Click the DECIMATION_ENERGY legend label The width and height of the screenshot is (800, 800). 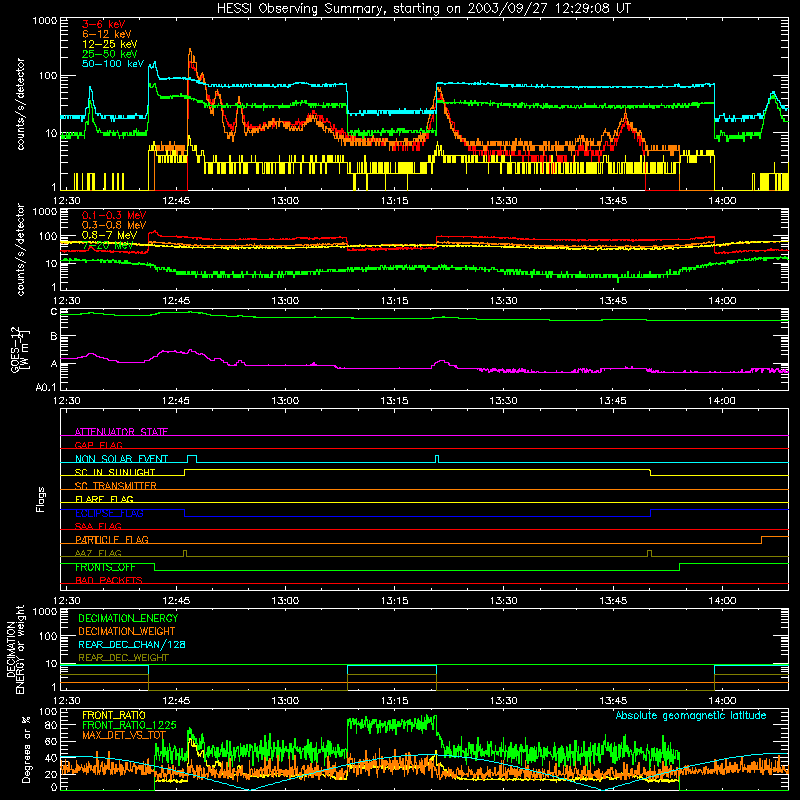tap(128, 618)
